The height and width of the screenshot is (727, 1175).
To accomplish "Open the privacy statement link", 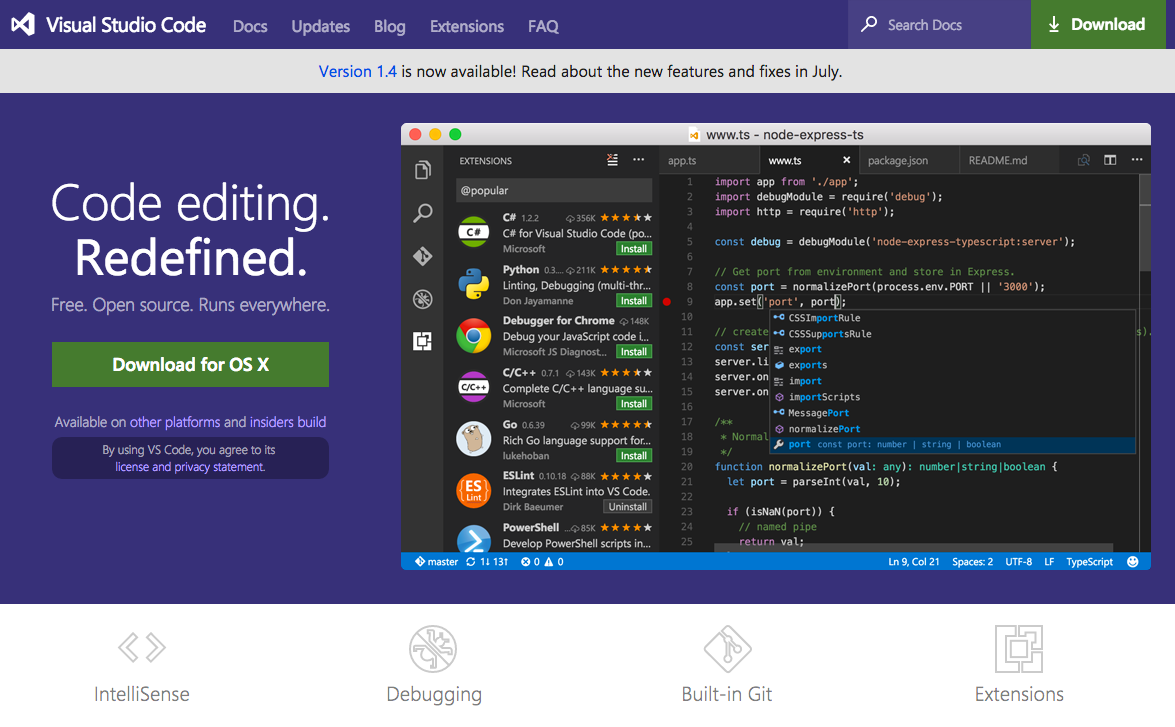I will [220, 467].
